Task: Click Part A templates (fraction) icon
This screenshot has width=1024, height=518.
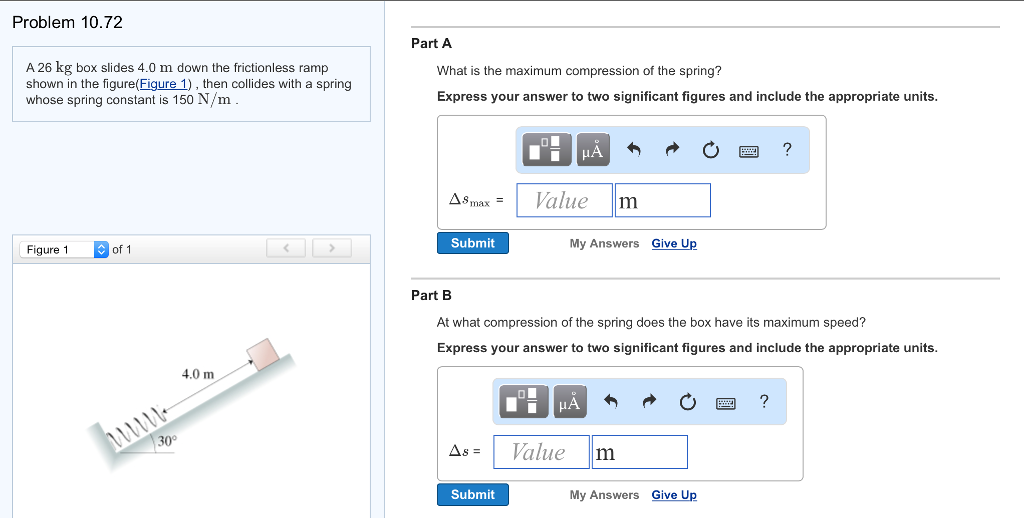Action: (548, 150)
